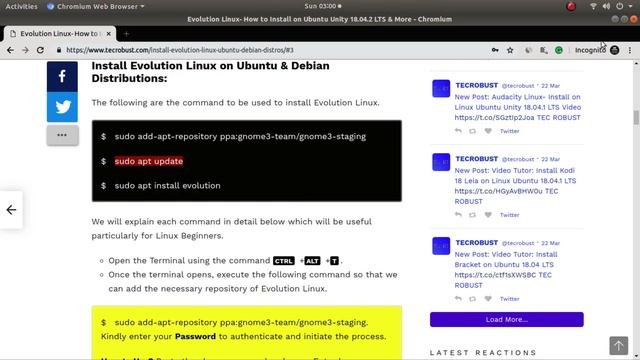This screenshot has height=360, width=640.
Task: Click the Incognito profile icon
Action: pos(614,50)
